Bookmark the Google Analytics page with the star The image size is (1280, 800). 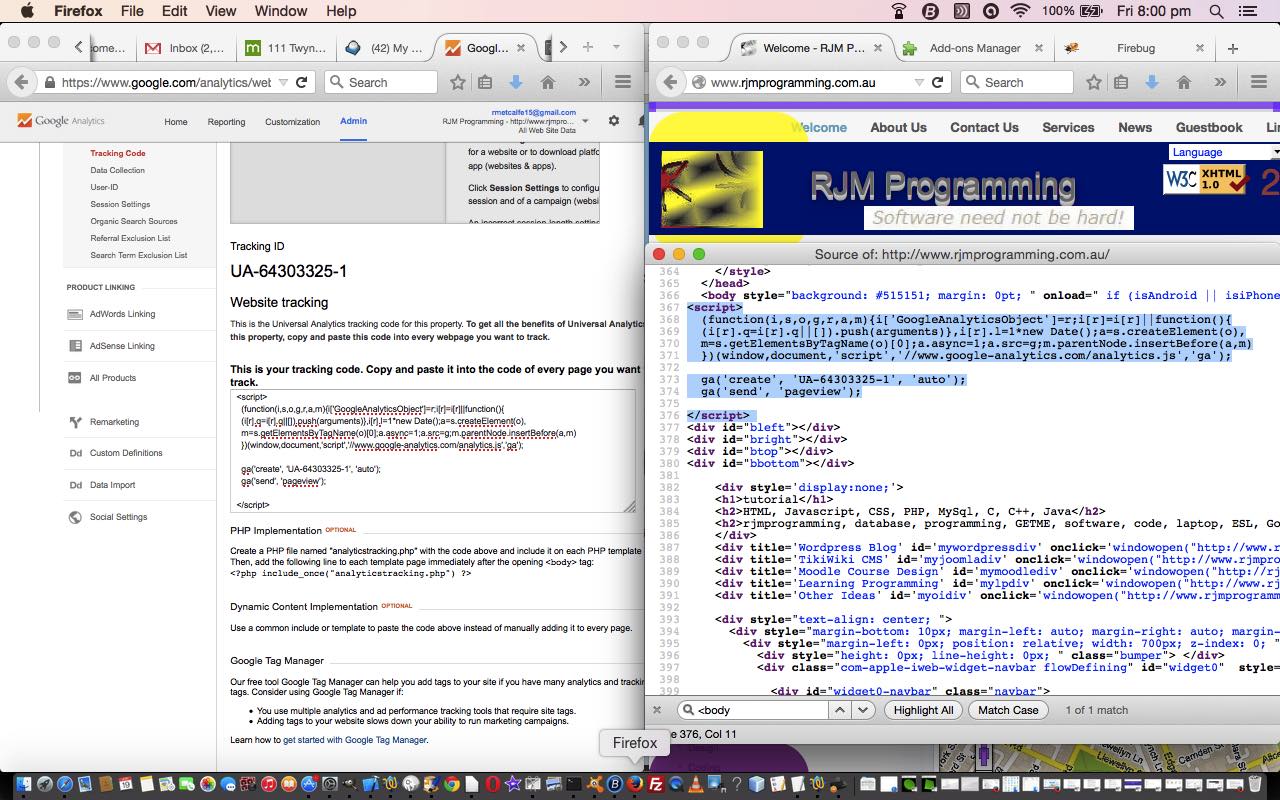[457, 82]
